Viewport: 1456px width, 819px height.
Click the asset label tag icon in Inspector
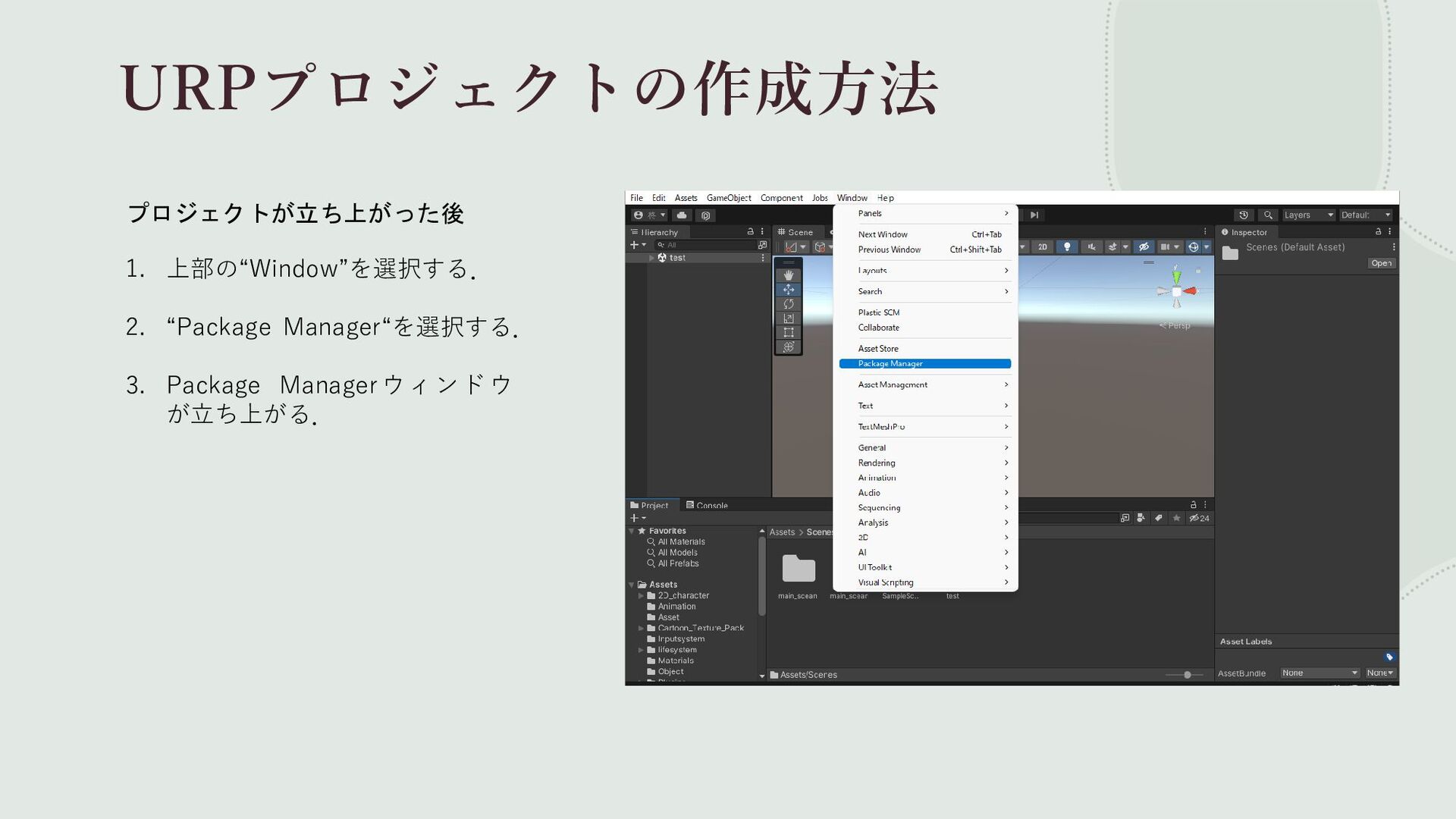1389,657
